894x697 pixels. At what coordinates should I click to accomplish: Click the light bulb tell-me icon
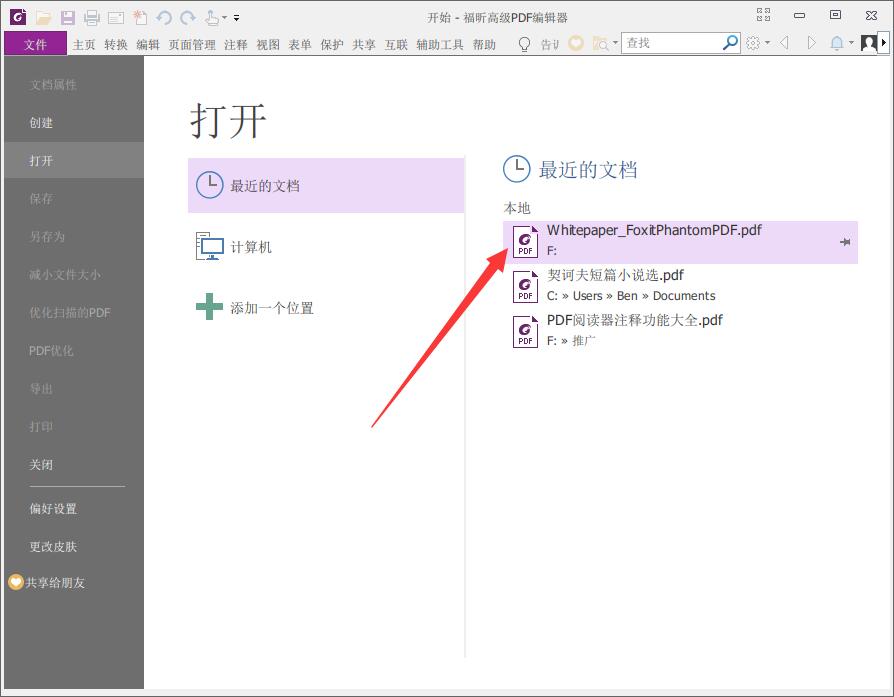pyautogui.click(x=525, y=44)
